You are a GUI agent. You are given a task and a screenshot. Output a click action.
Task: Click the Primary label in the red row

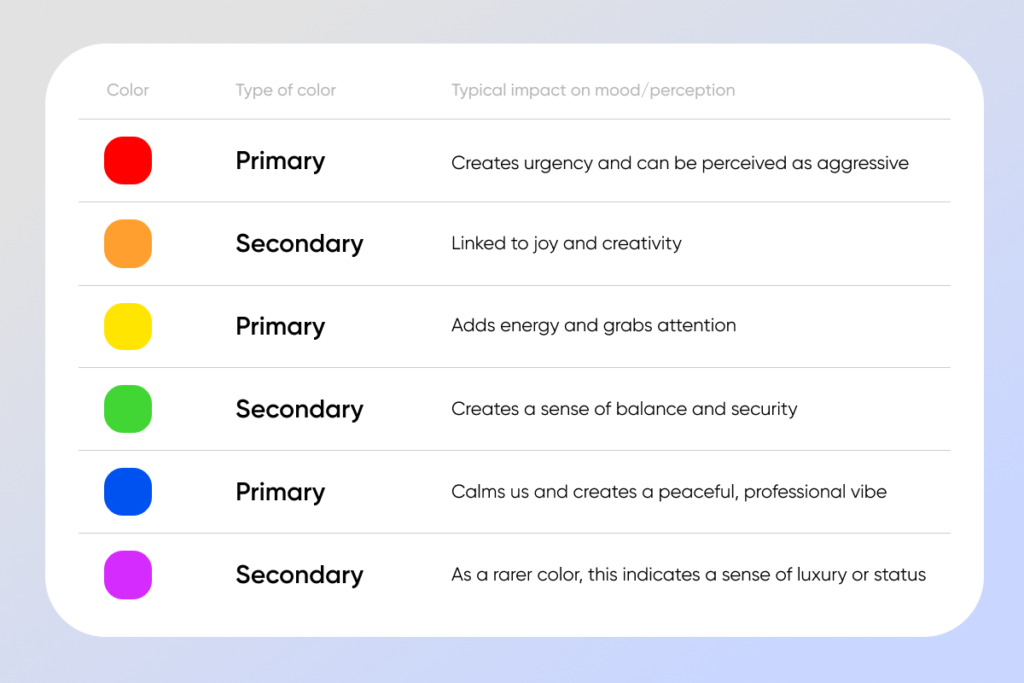click(x=280, y=161)
